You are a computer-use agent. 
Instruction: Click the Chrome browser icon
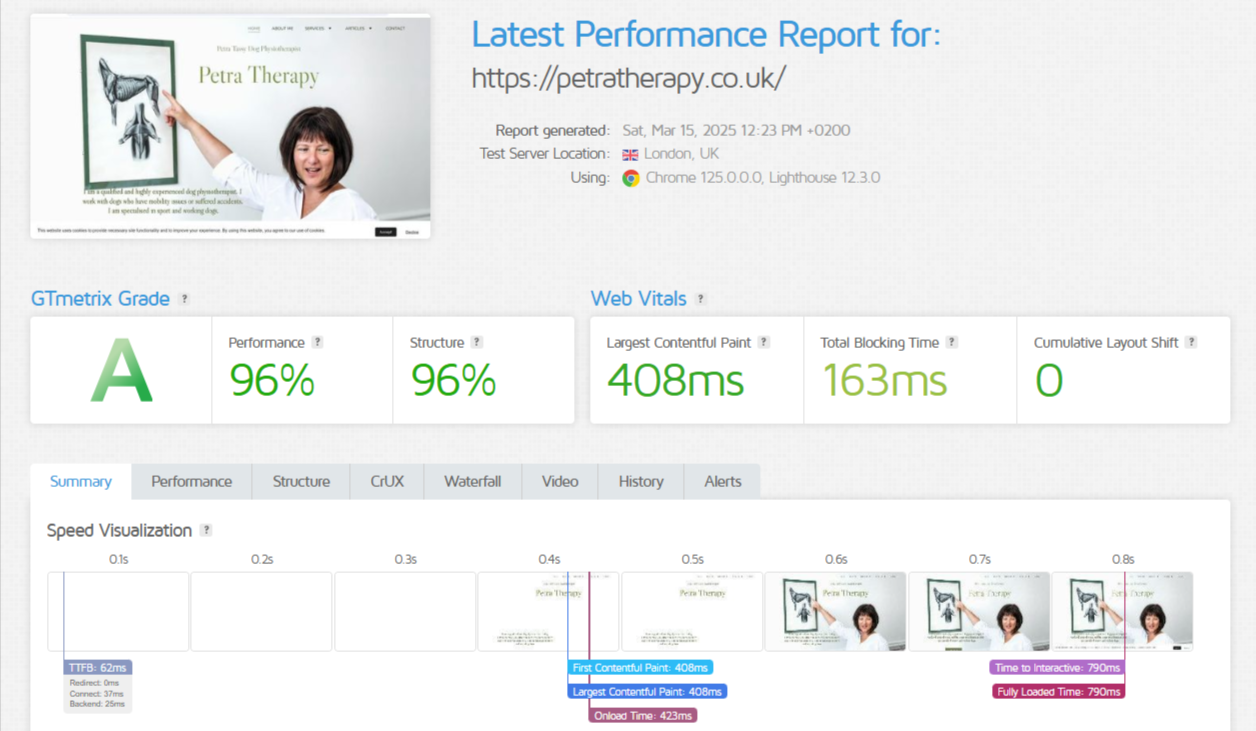pyautogui.click(x=630, y=178)
